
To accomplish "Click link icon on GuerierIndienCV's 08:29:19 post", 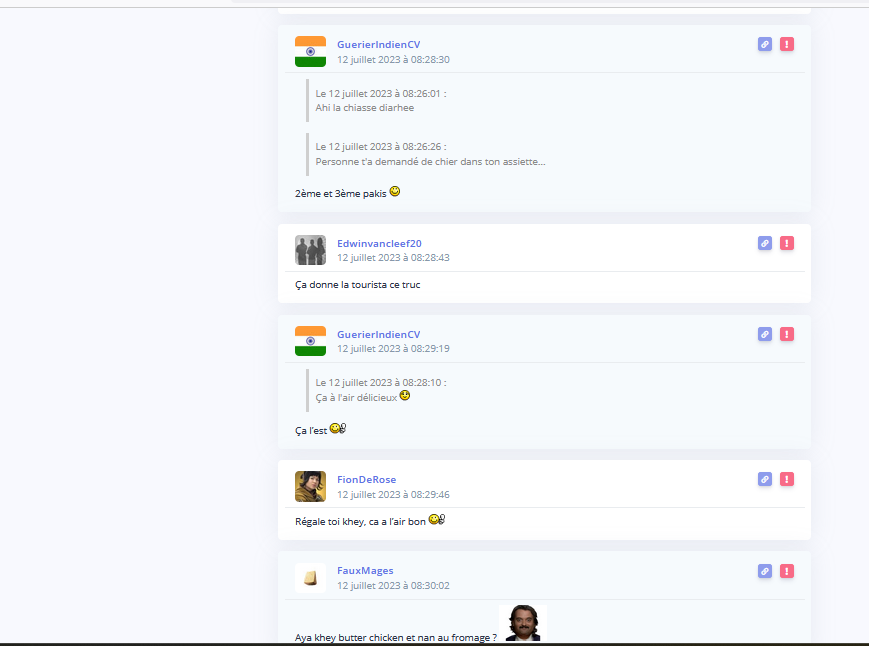I will pos(765,334).
